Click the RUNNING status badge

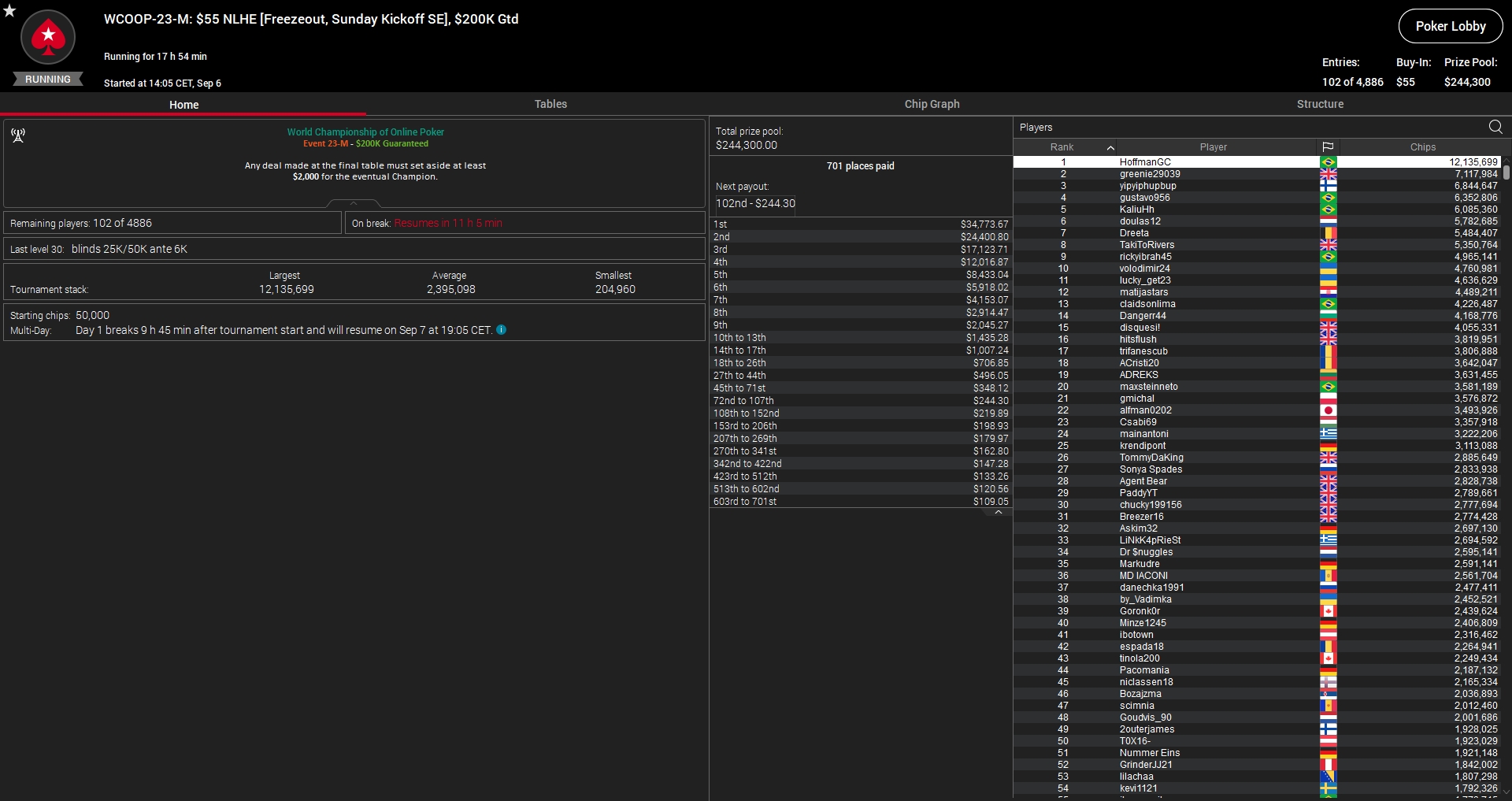(x=48, y=80)
